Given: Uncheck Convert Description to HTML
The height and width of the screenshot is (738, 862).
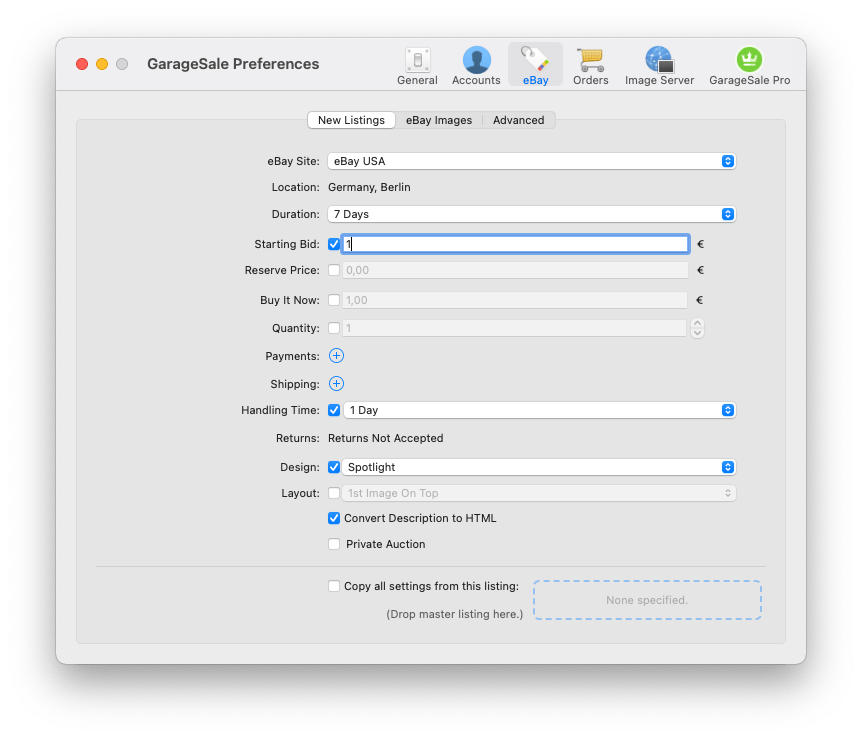Looking at the screenshot, I should [x=334, y=518].
